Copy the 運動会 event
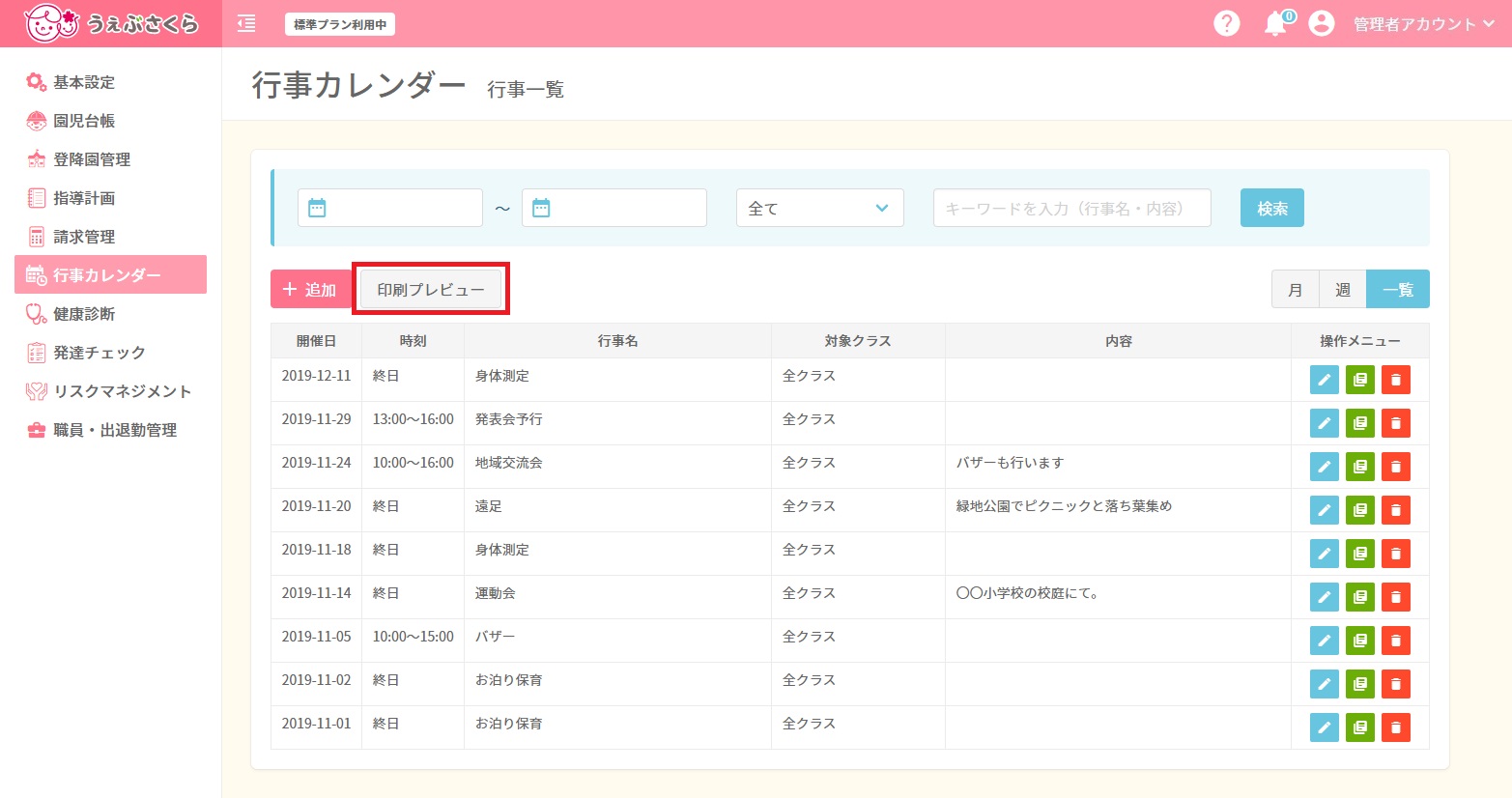The height and width of the screenshot is (798, 1512). pos(1360,597)
